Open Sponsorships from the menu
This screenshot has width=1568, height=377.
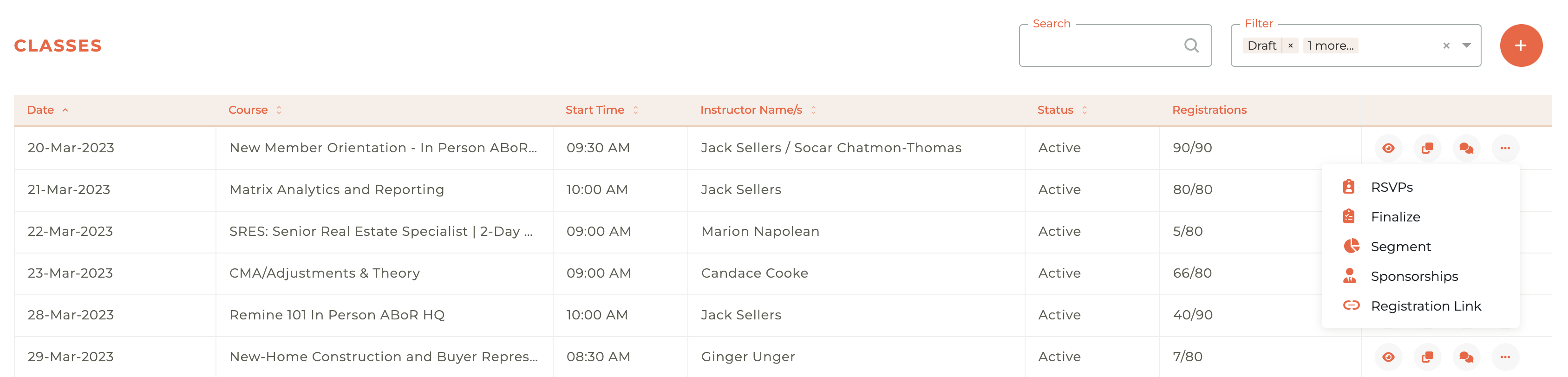click(x=1413, y=277)
